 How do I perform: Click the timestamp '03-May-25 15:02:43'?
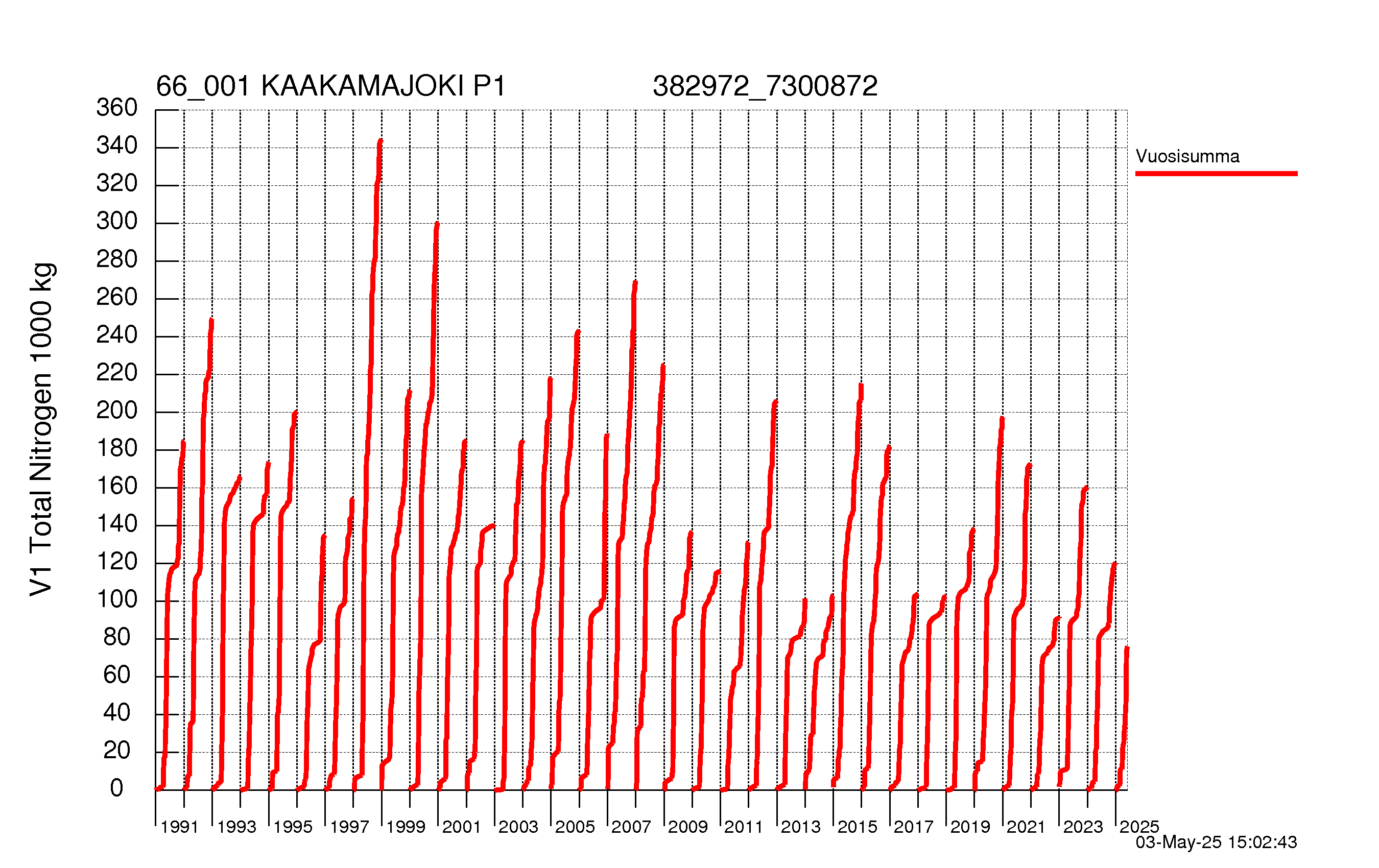1217,842
